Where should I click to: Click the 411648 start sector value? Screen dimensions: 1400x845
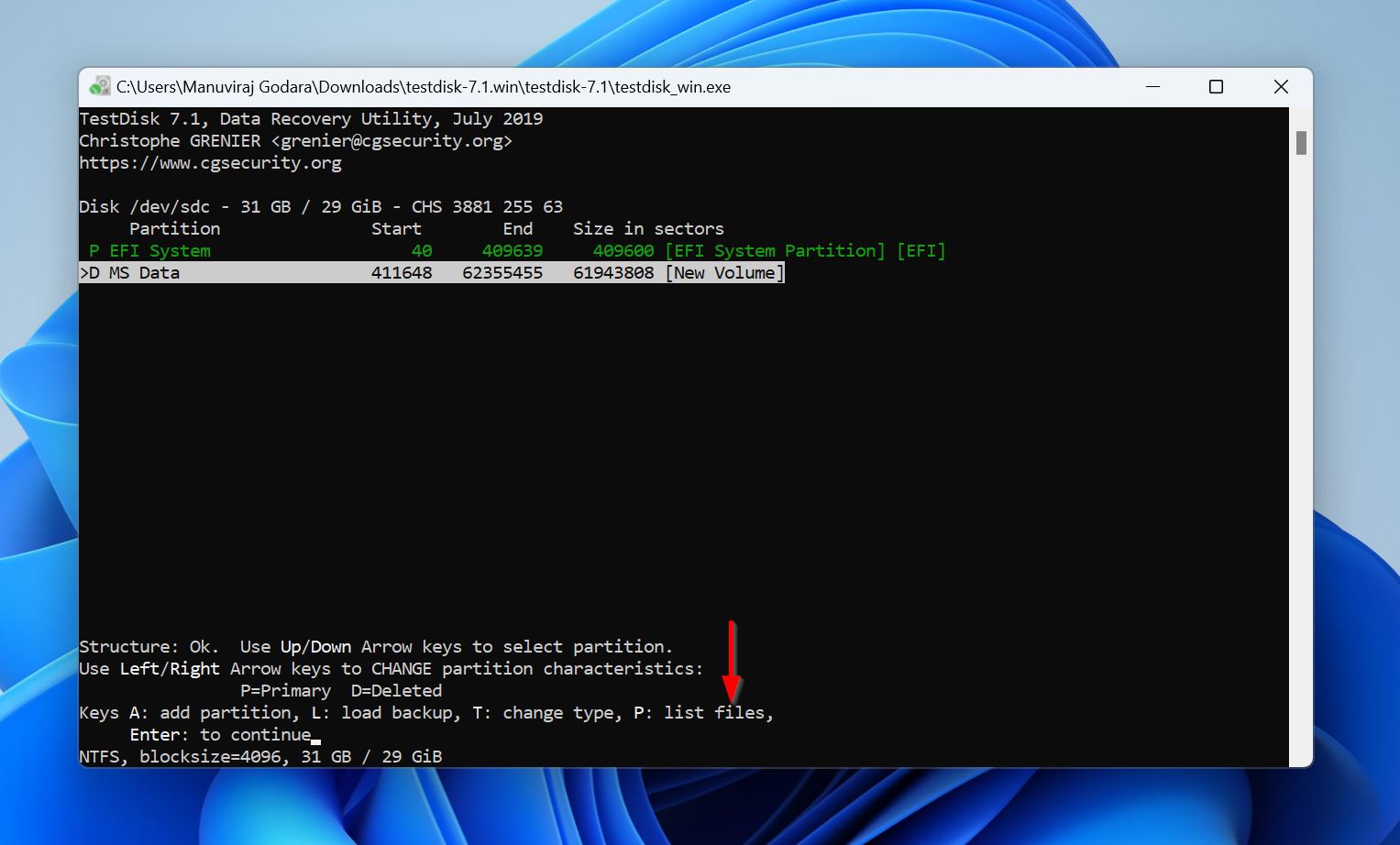tap(402, 273)
